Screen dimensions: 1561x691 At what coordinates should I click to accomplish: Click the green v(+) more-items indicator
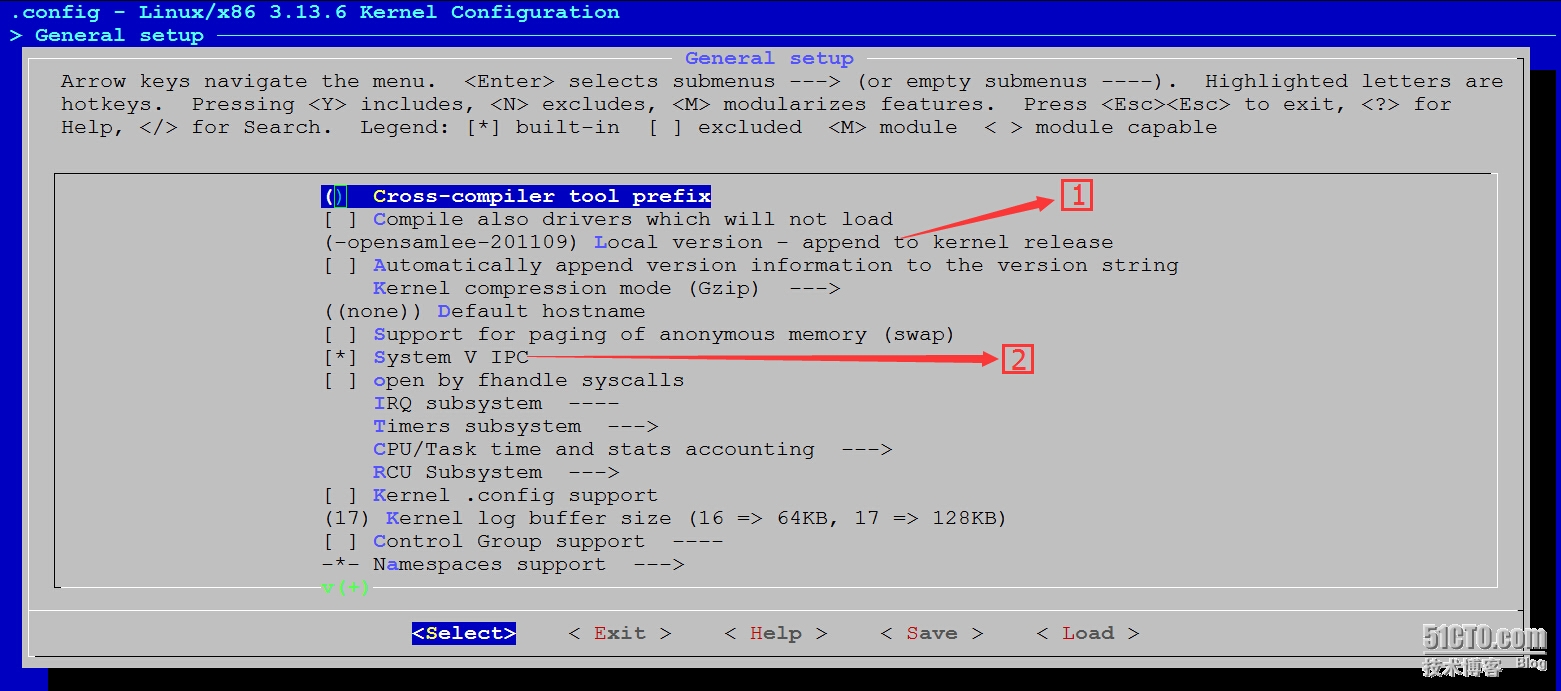[x=346, y=587]
